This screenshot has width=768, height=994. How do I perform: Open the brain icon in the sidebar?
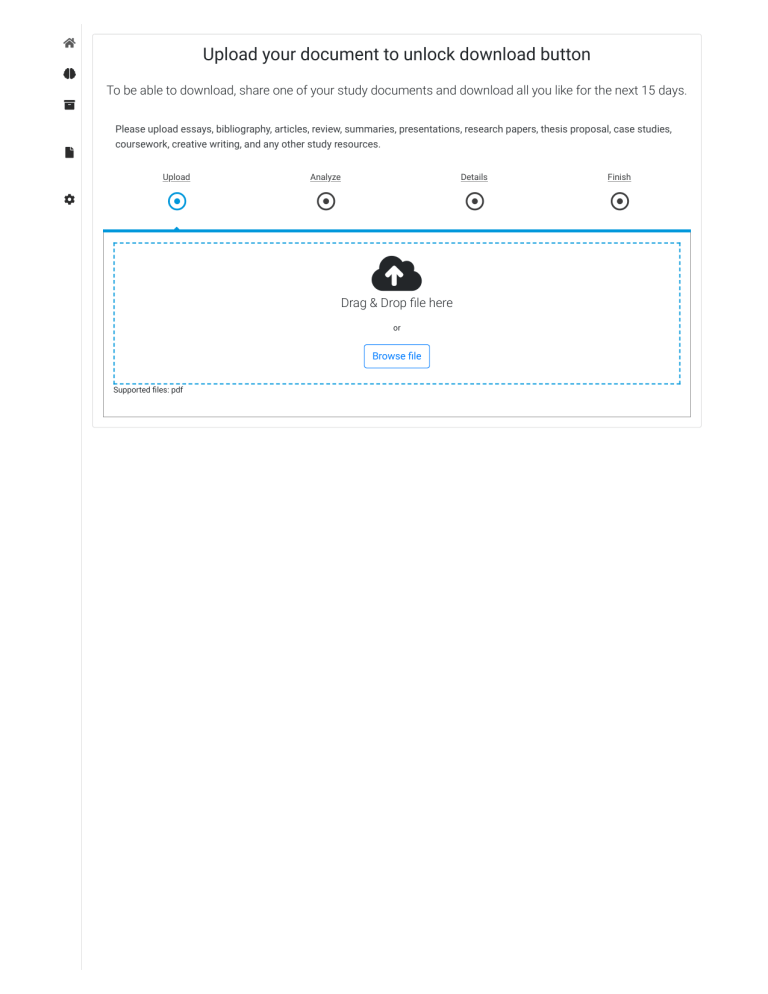[69, 74]
